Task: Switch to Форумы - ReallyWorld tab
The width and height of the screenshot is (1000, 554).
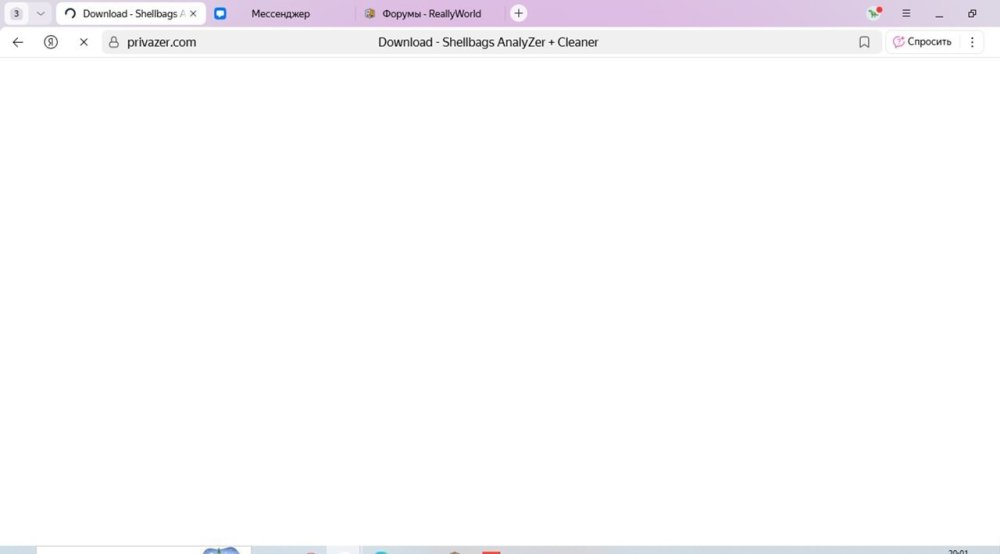Action: tap(431, 13)
